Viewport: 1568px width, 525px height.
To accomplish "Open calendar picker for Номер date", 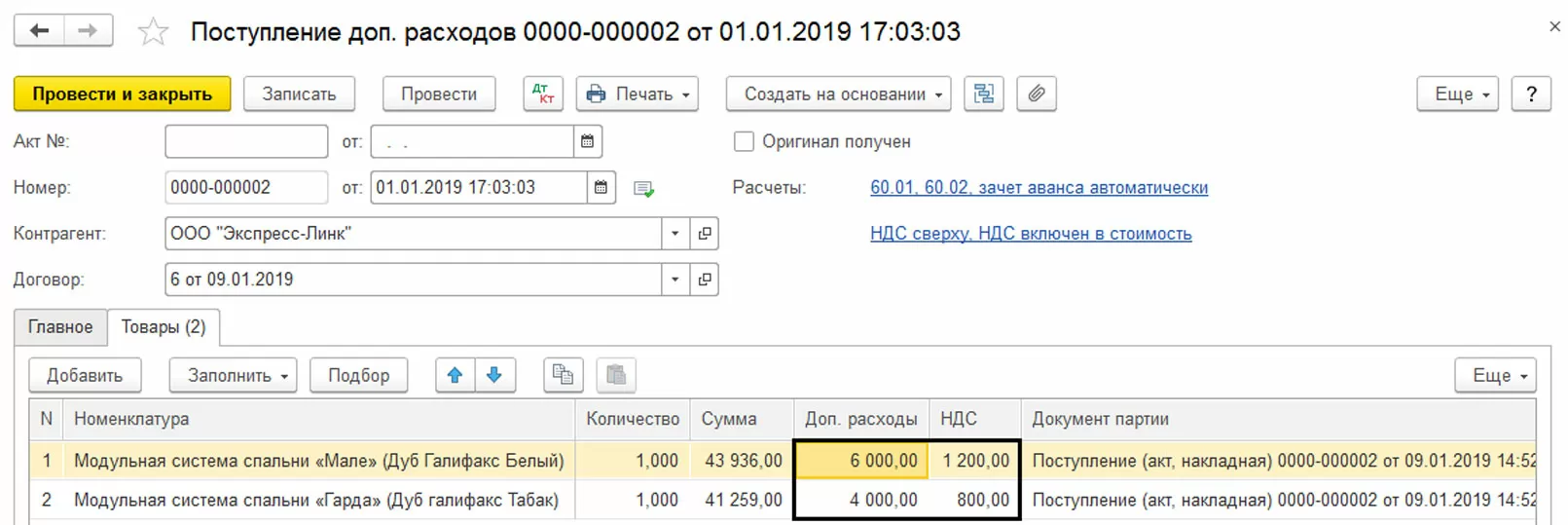I will click(x=601, y=187).
